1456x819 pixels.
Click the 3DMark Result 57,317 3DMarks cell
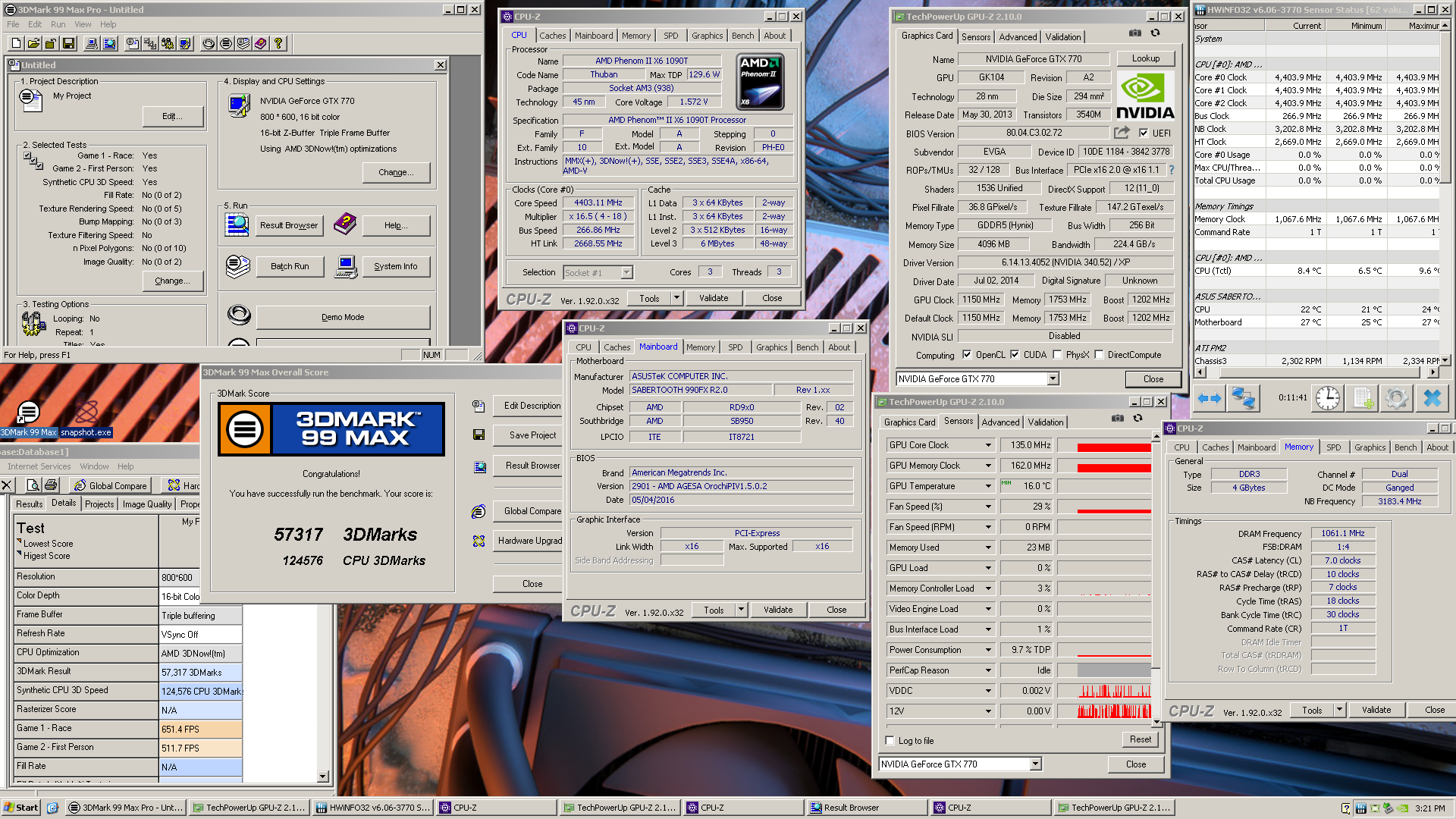tap(200, 673)
